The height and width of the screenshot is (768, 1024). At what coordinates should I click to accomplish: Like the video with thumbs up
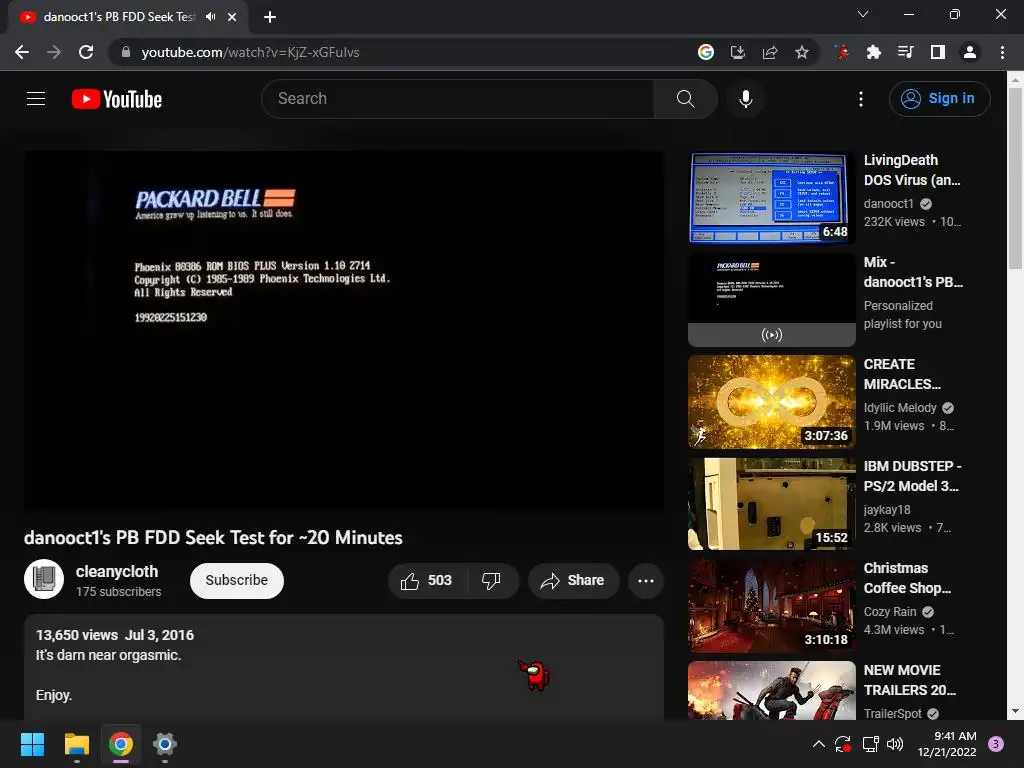tap(427, 581)
